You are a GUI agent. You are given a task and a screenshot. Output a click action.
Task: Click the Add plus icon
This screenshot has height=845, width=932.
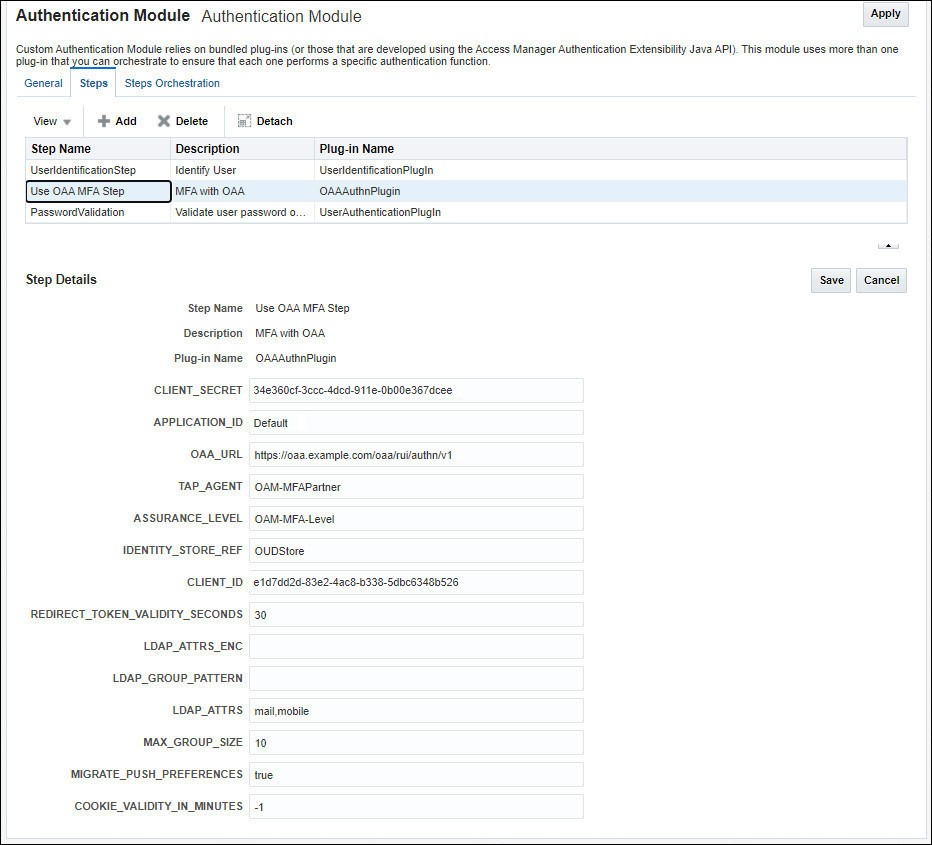pos(104,121)
